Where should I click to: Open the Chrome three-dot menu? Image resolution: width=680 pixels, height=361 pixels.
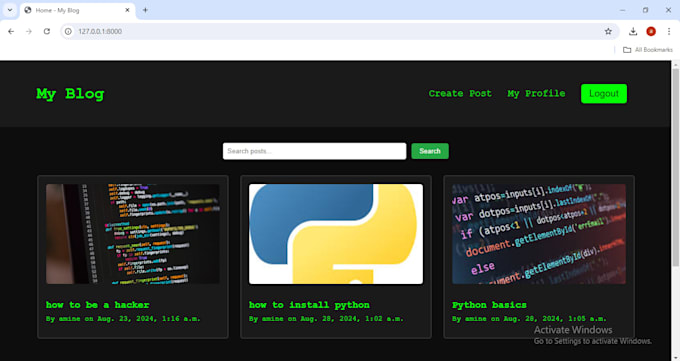(x=669, y=31)
